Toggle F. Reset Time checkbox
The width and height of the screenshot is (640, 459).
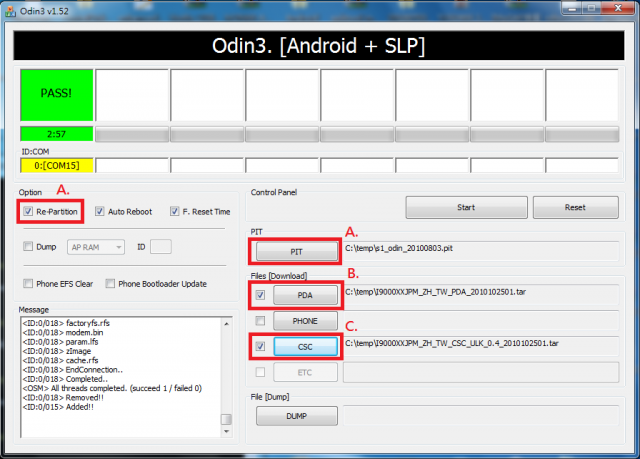(x=174, y=211)
